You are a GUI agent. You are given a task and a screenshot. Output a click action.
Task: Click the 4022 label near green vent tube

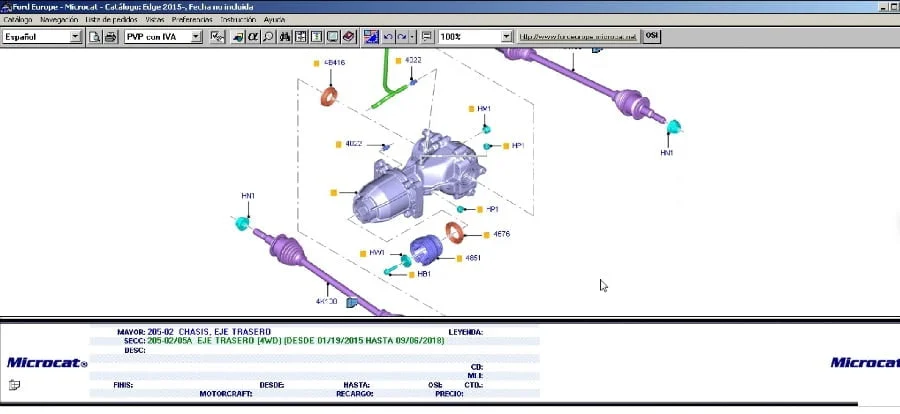413,60
